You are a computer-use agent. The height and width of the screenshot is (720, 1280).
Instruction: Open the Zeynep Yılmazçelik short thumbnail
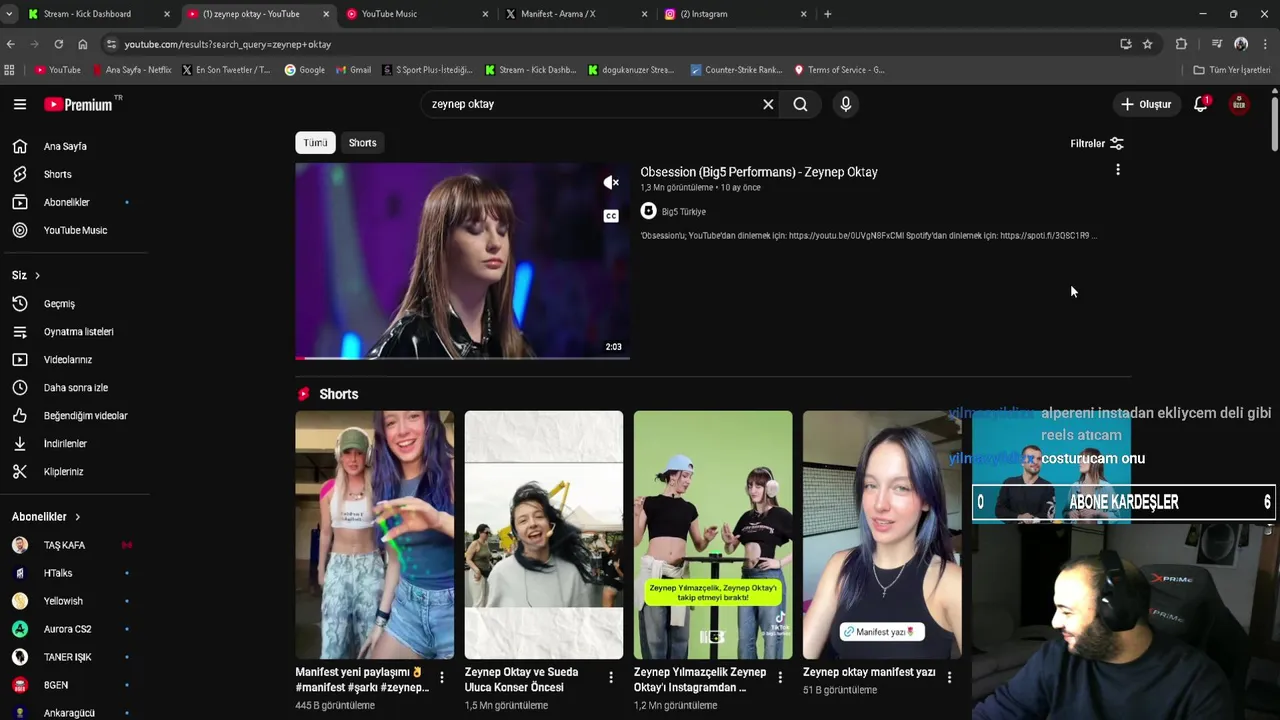tap(713, 535)
